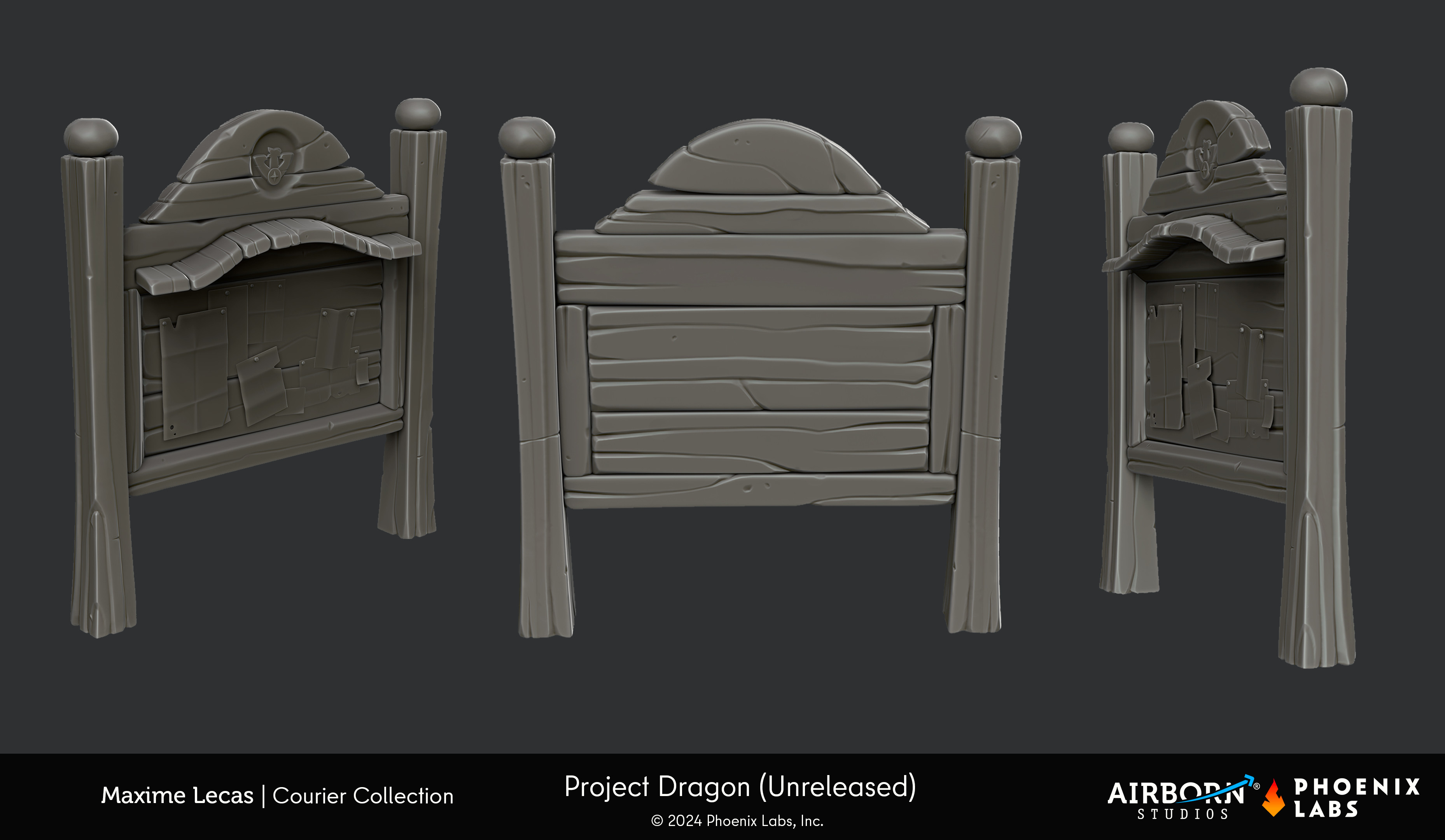Click the 'PHOENIX LABS' wordmark text
This screenshot has height=840, width=1445.
pos(1357,798)
